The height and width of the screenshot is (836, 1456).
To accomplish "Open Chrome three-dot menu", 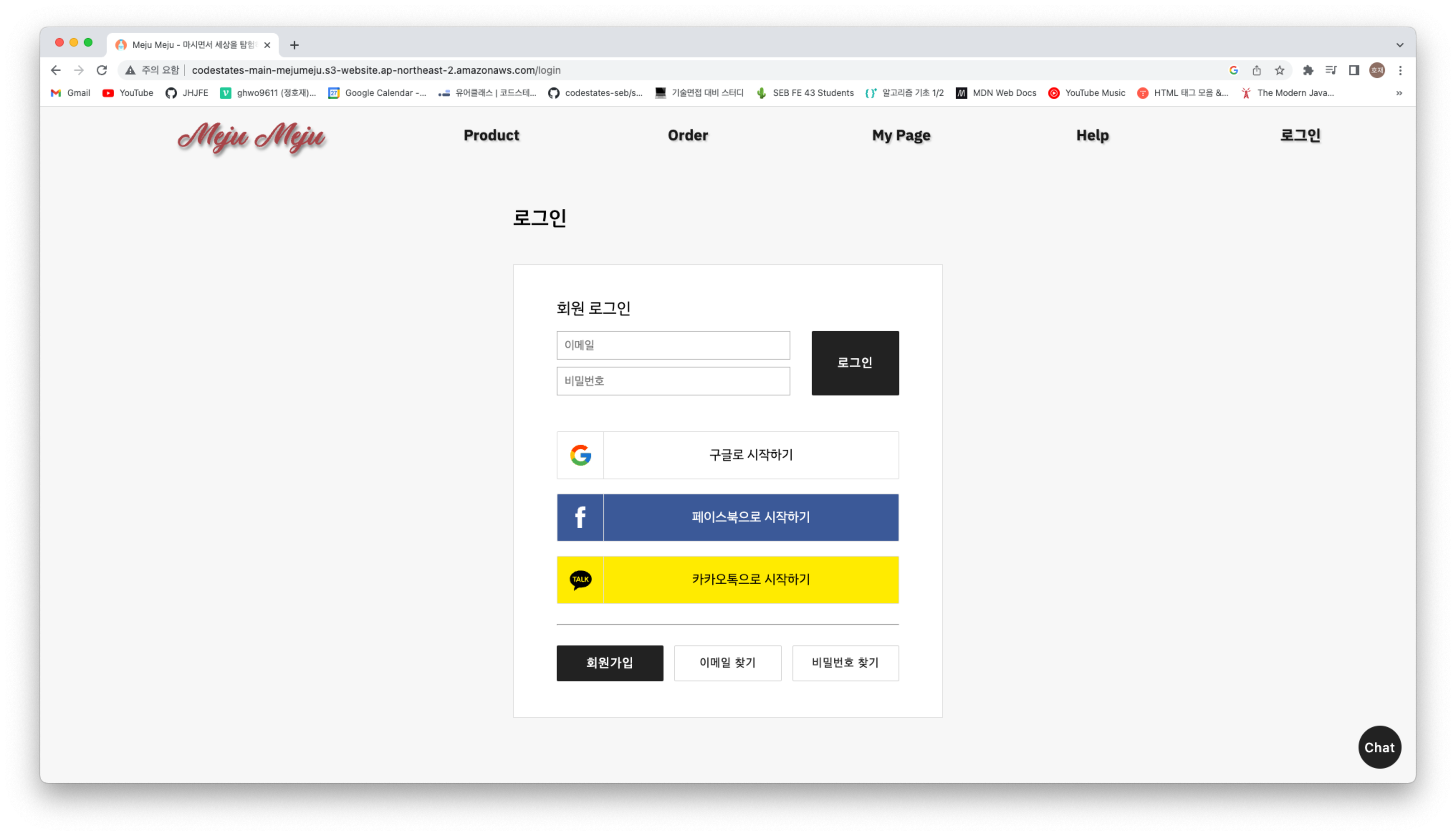I will 1400,70.
